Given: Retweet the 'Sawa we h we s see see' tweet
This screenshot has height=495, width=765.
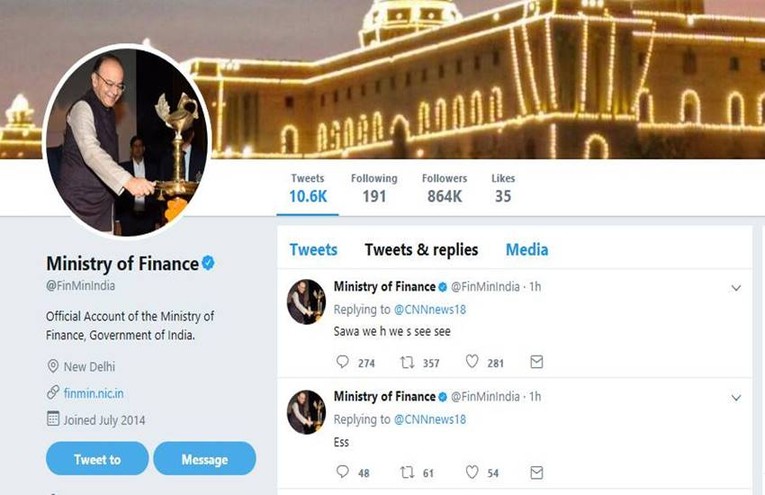Looking at the screenshot, I should coord(407,362).
